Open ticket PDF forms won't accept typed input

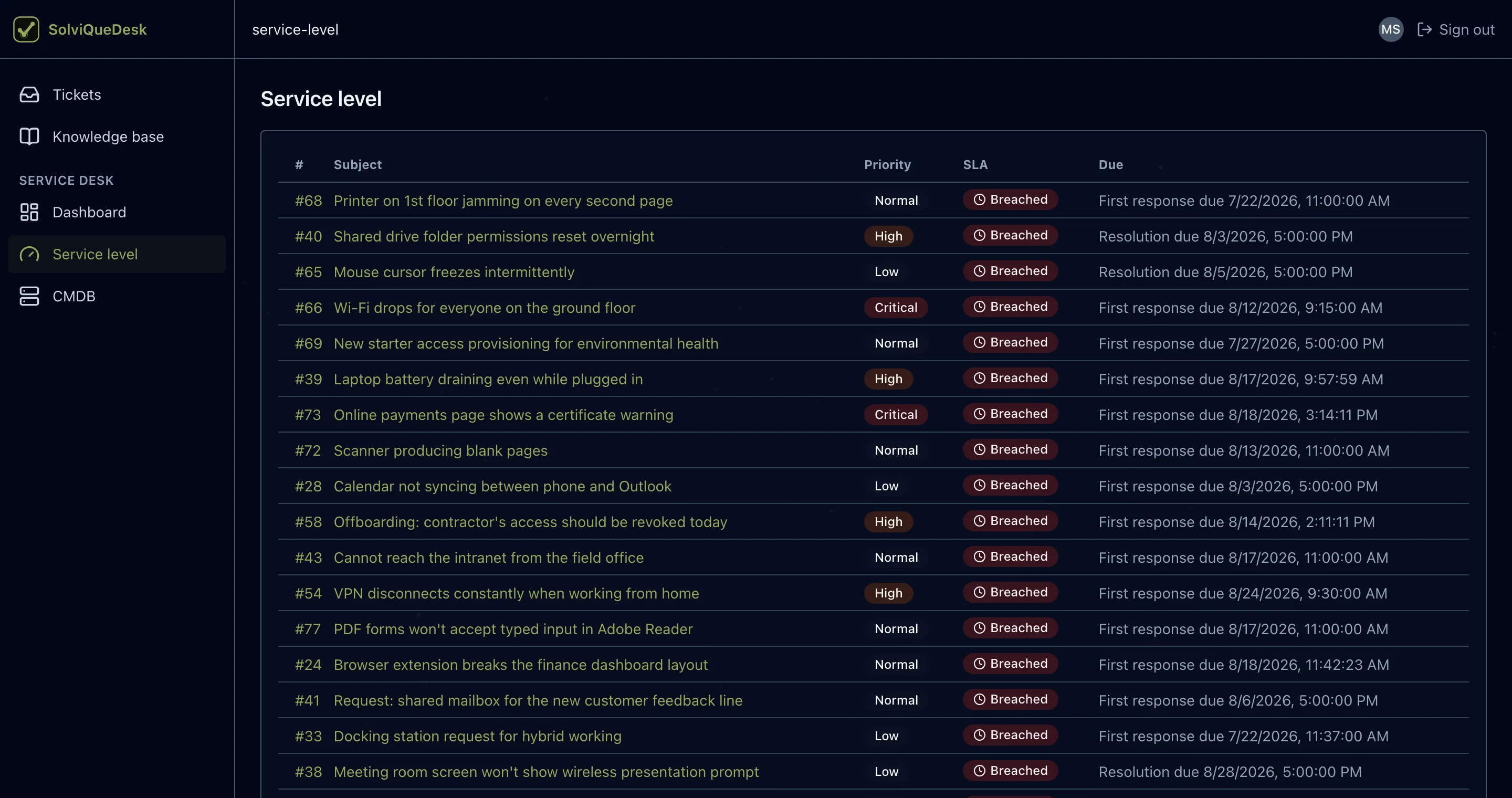pos(513,629)
